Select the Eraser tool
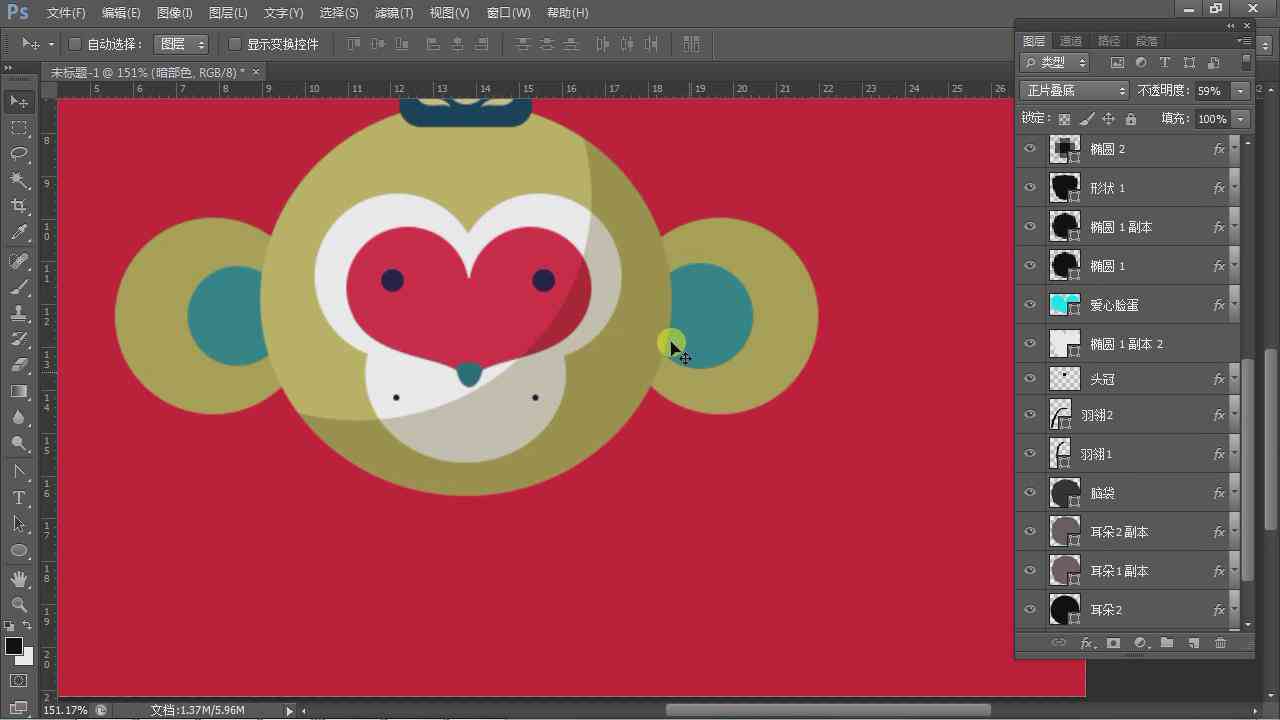Screen dimensions: 1280x720 (19, 365)
